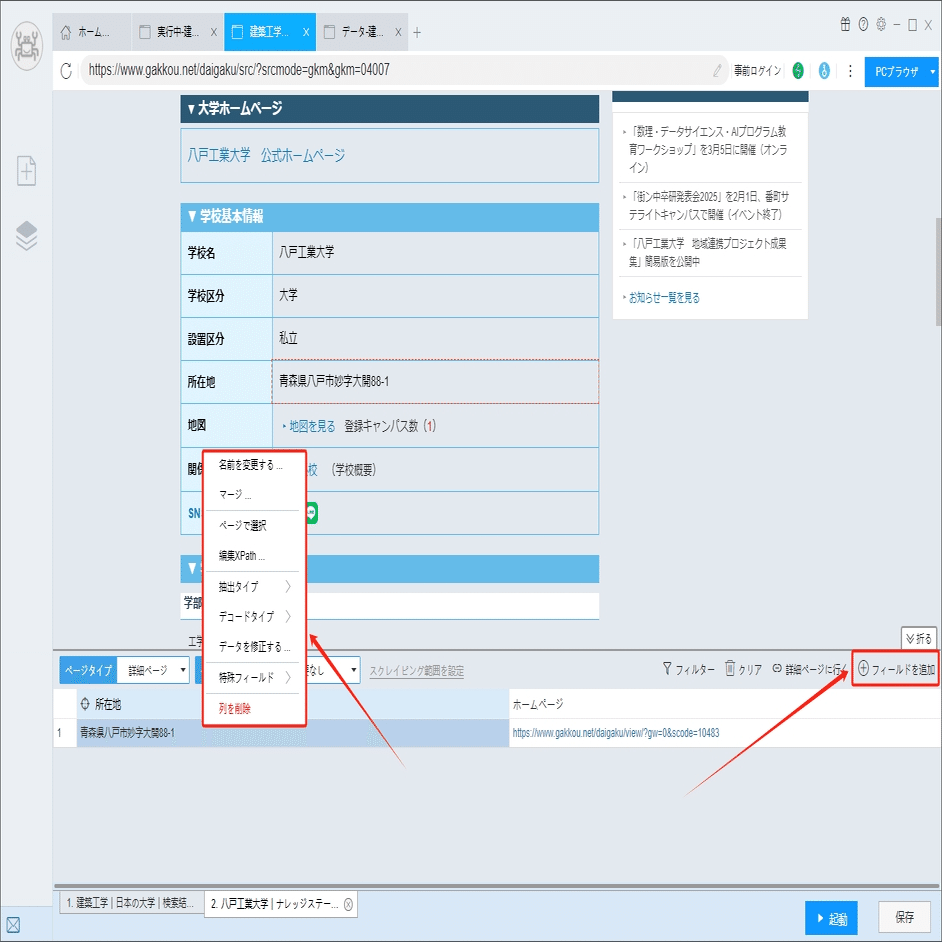The width and height of the screenshot is (942, 942).
Task: Click the pencil edit icon in URL bar
Action: click(717, 71)
